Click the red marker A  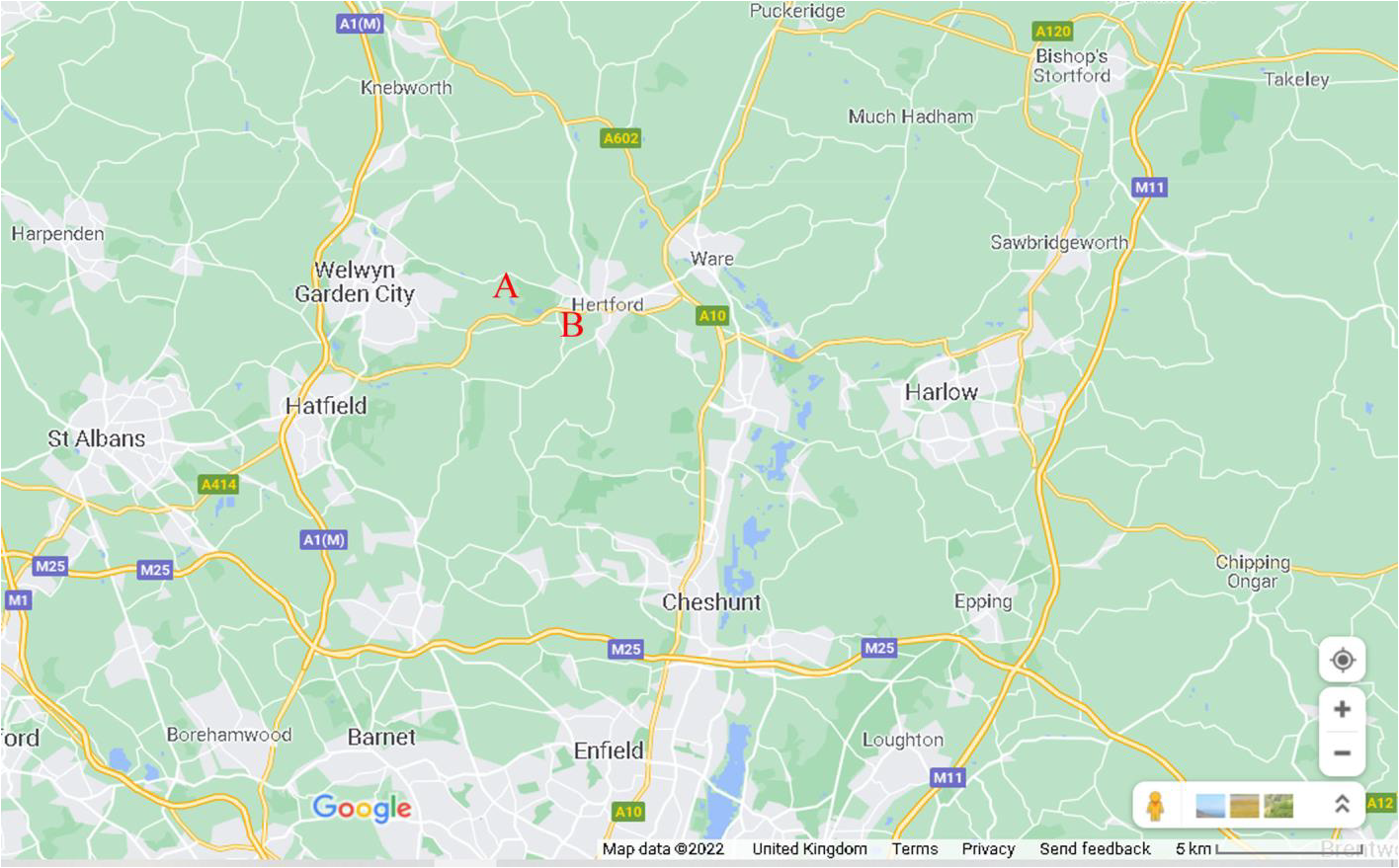(506, 286)
